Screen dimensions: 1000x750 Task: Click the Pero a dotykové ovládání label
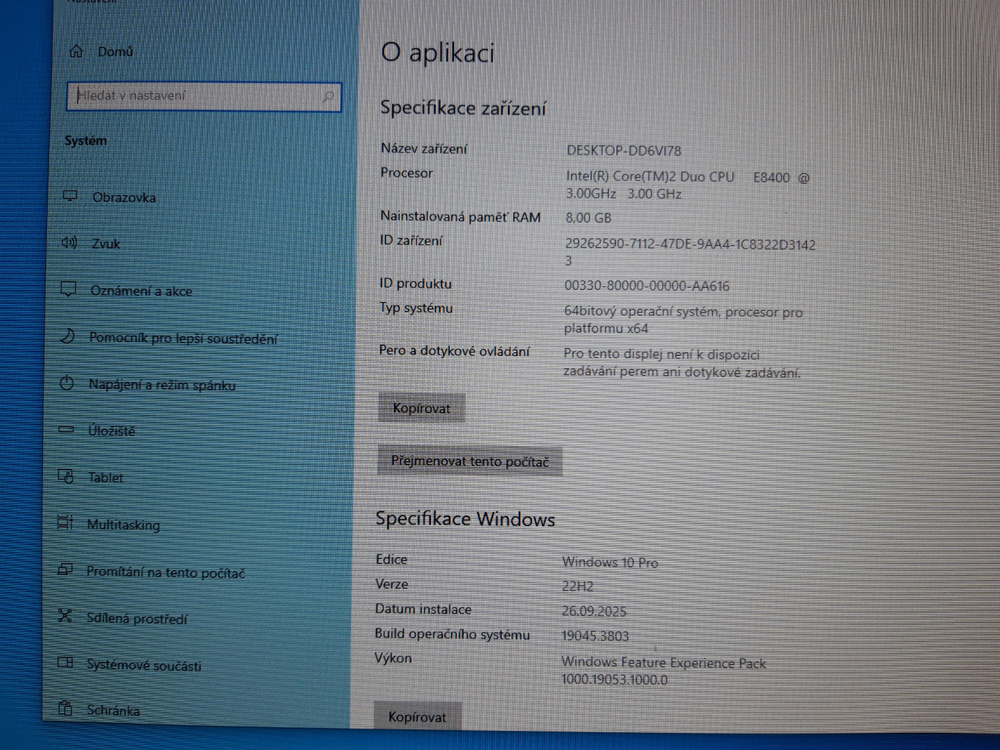pyautogui.click(x=454, y=351)
